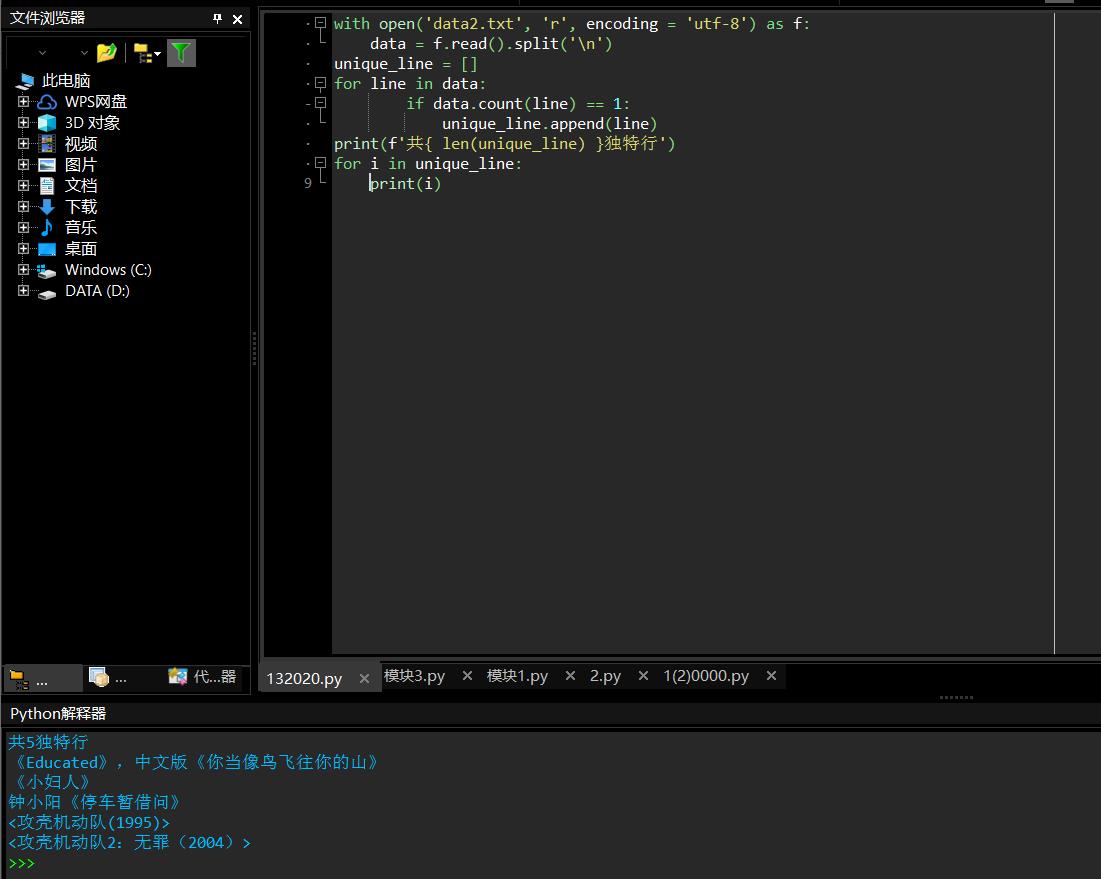Click the 桌面 desktop icon
Viewport: 1101px width, 879px height.
47,249
